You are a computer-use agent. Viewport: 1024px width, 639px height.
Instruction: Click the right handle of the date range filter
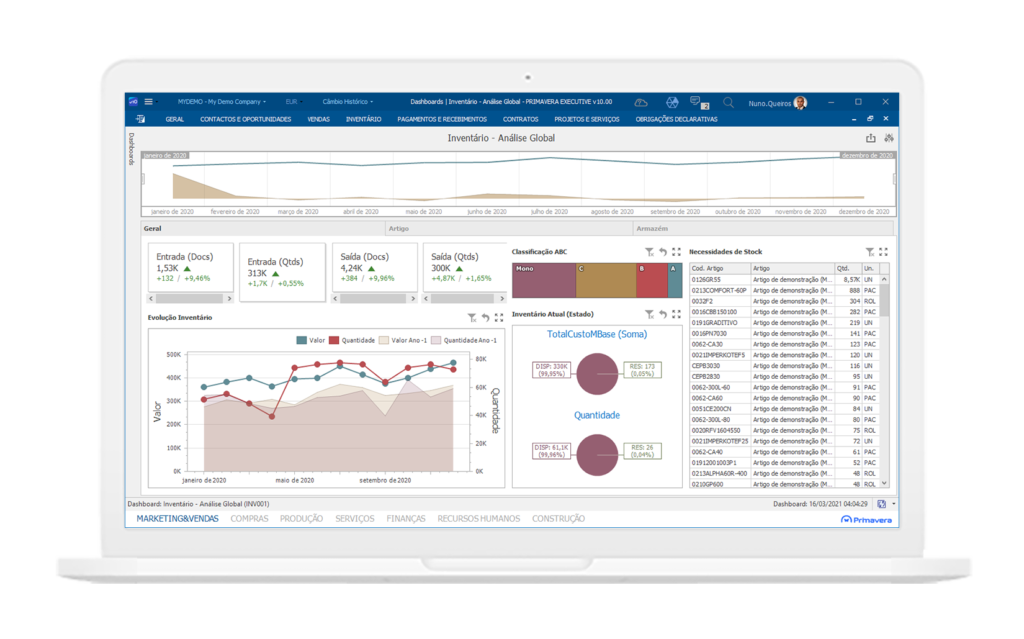coord(893,178)
